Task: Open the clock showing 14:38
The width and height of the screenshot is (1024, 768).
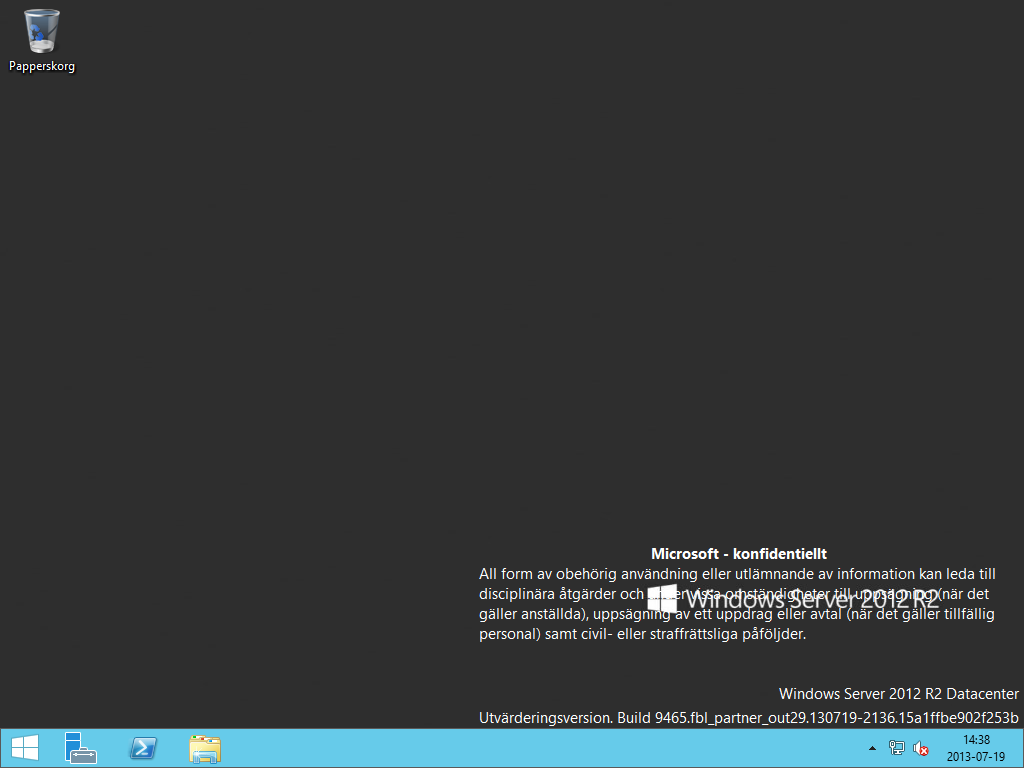Action: [x=976, y=740]
